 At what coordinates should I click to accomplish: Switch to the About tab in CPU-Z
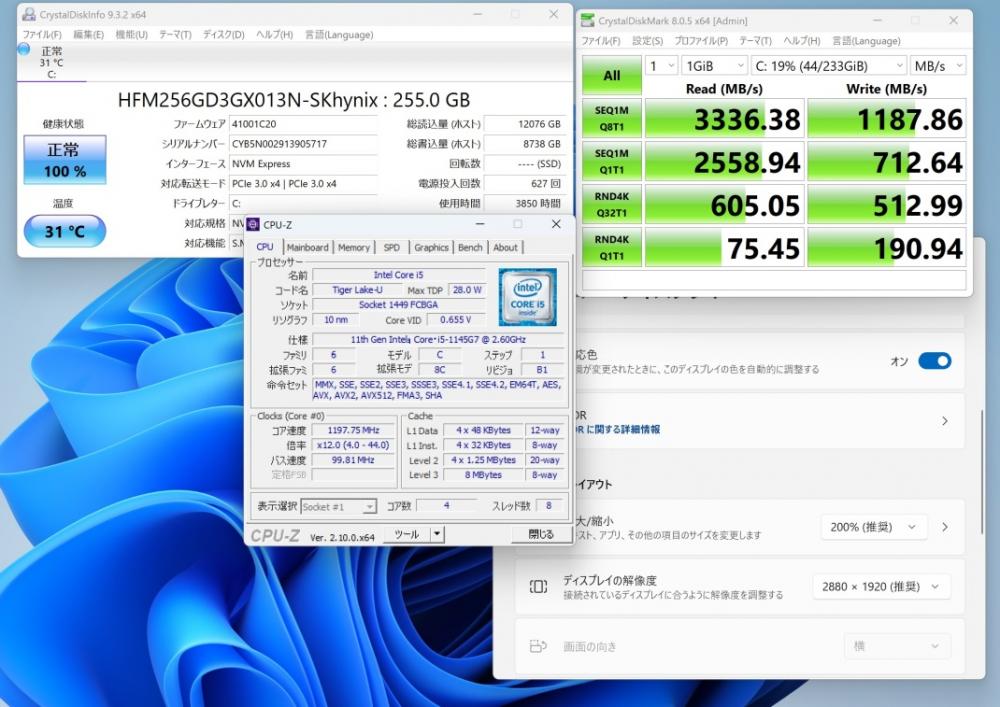pos(505,247)
